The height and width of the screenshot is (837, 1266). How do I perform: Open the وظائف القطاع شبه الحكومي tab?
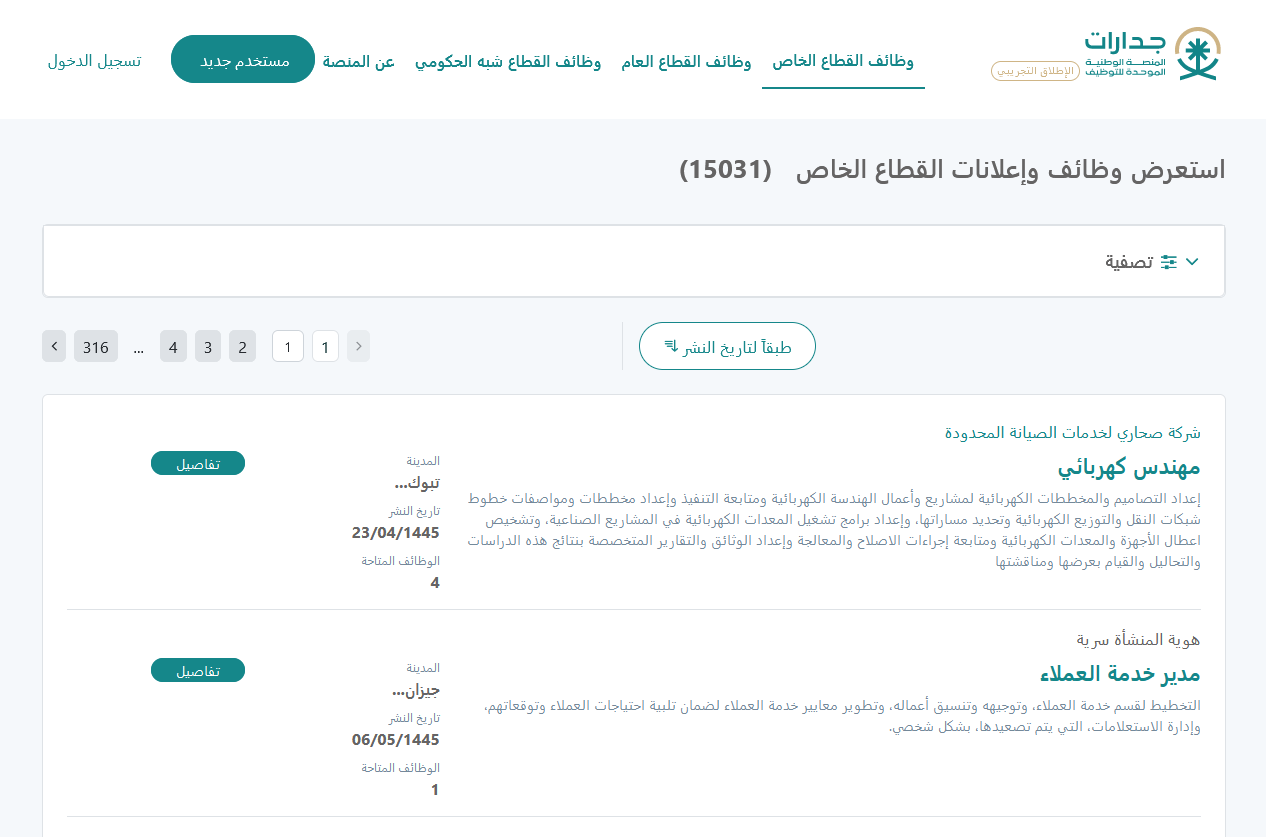tap(508, 62)
